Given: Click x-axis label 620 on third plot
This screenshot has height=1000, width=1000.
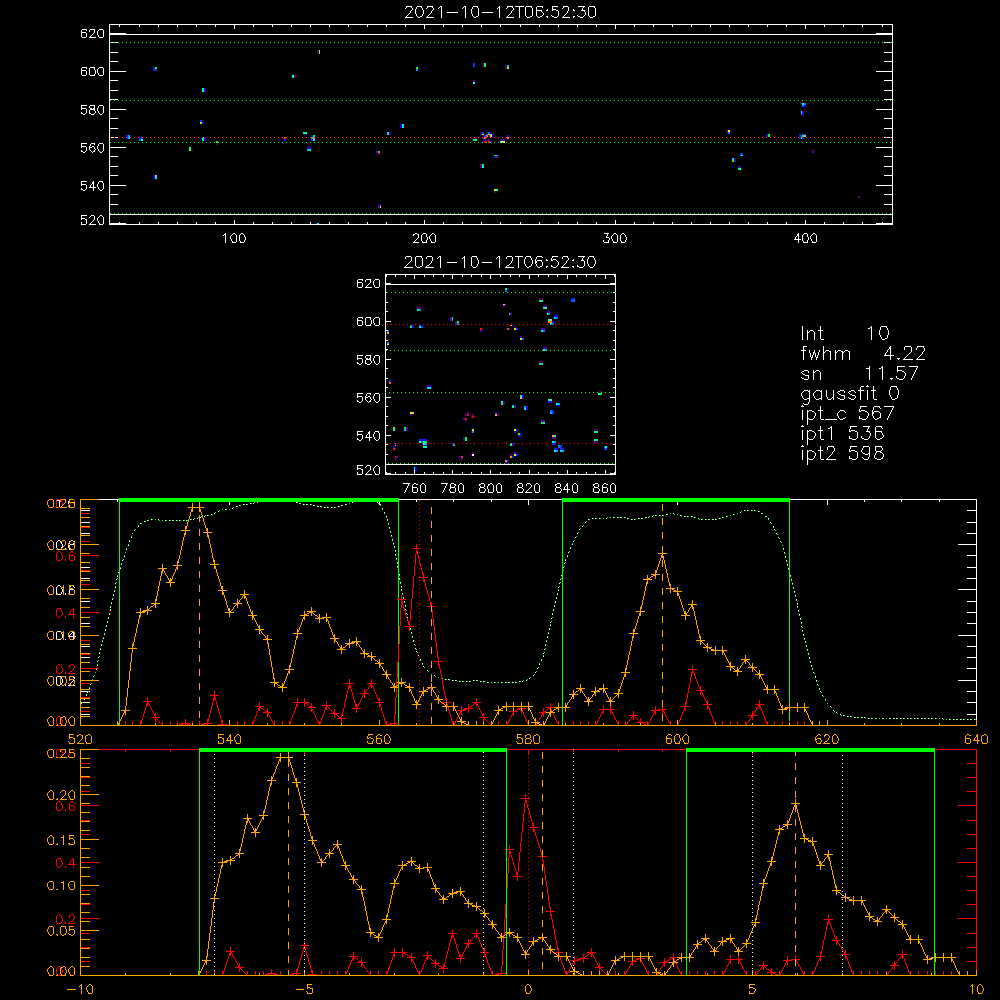Looking at the screenshot, I should pyautogui.click(x=827, y=740).
